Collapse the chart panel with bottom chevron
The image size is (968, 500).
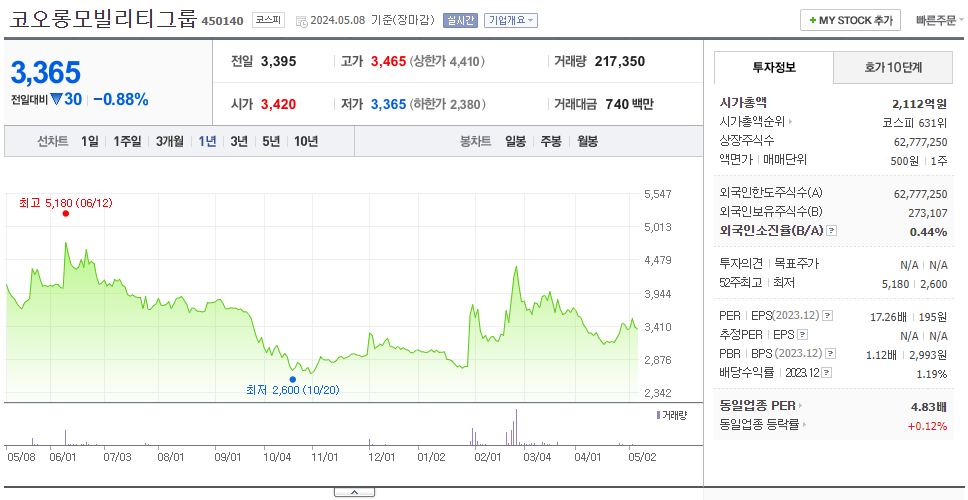(354, 492)
